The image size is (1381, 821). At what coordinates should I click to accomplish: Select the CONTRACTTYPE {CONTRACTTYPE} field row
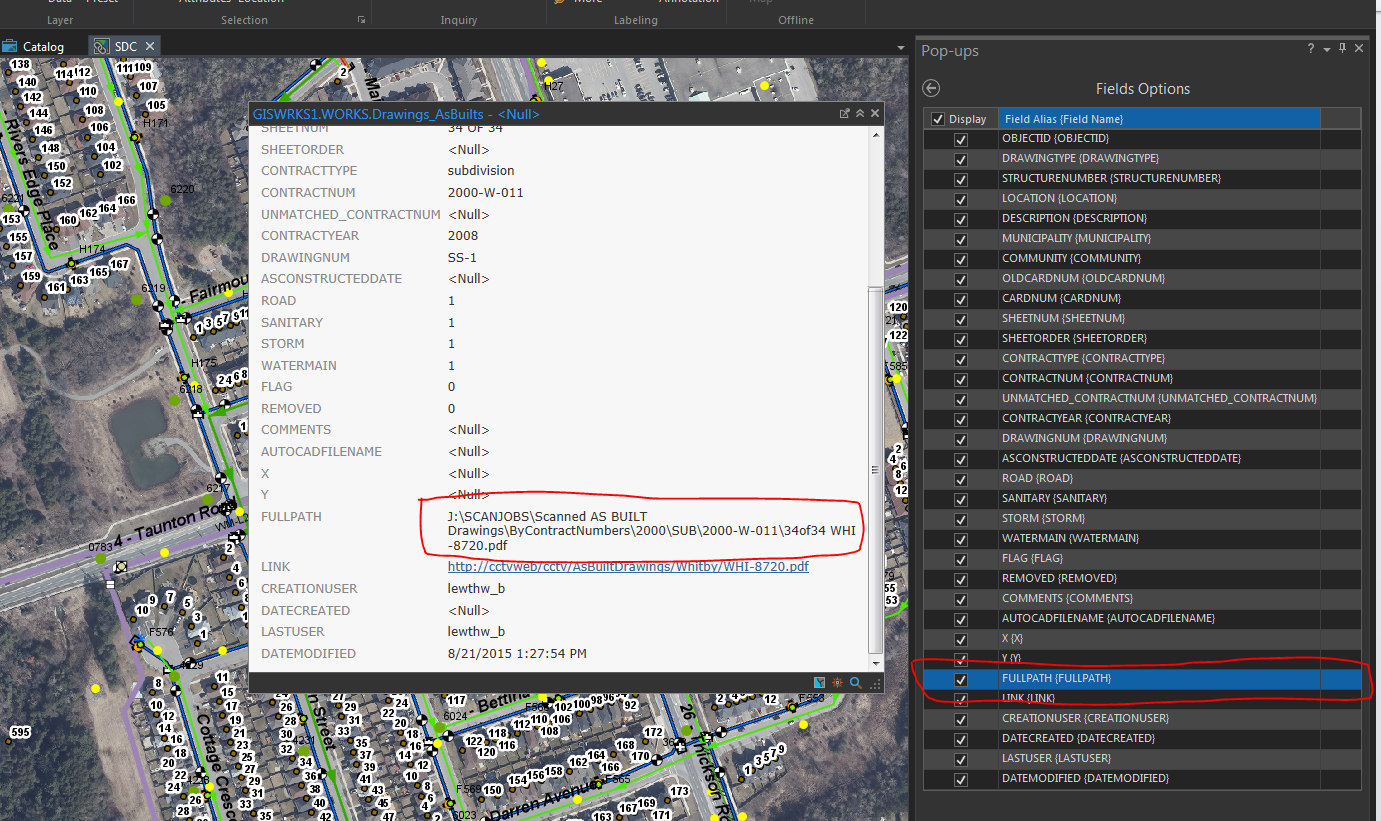[1141, 358]
